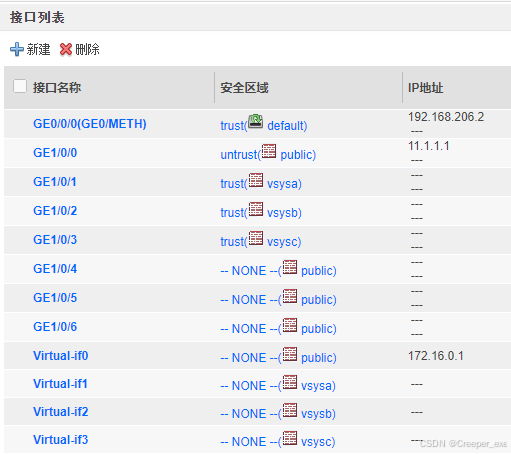This screenshot has height=455, width=511.
Task: Click the firewall icon in Virtual-if0 row
Action: [290, 354]
